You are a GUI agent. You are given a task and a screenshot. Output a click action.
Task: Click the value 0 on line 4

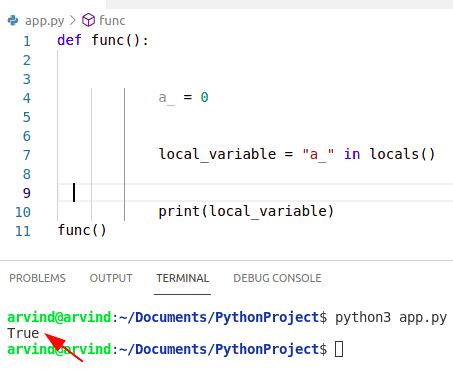click(x=204, y=97)
